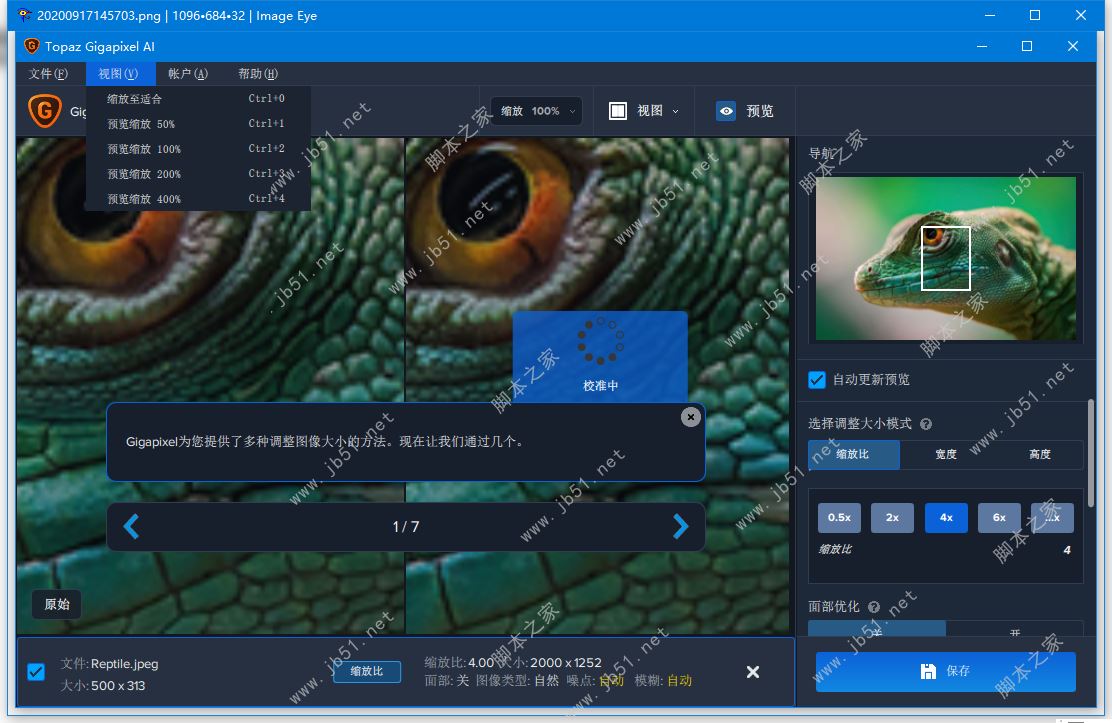
Task: Choose 缩放至适合 menu entry
Action: 198,99
